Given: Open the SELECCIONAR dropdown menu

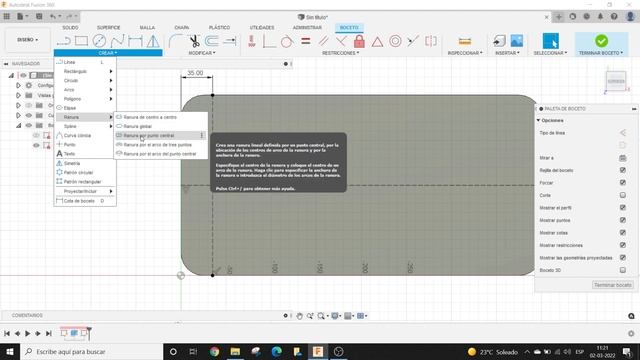Looking at the screenshot, I should coord(550,53).
